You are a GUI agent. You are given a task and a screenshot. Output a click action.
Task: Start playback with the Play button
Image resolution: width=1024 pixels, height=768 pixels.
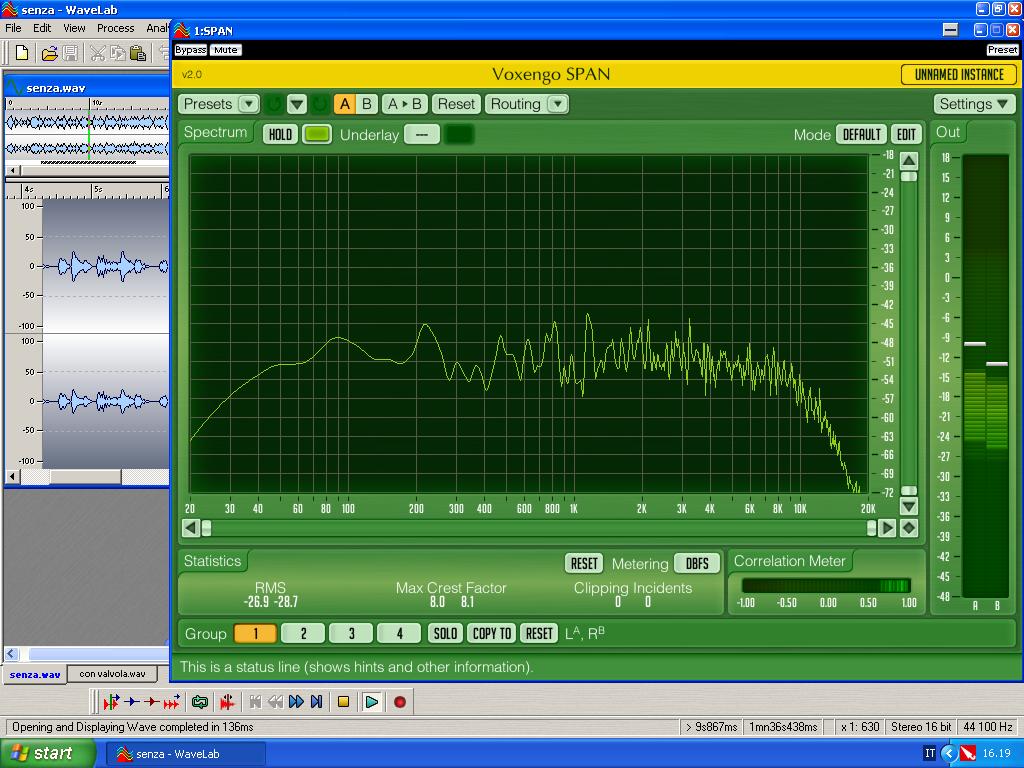(x=372, y=702)
